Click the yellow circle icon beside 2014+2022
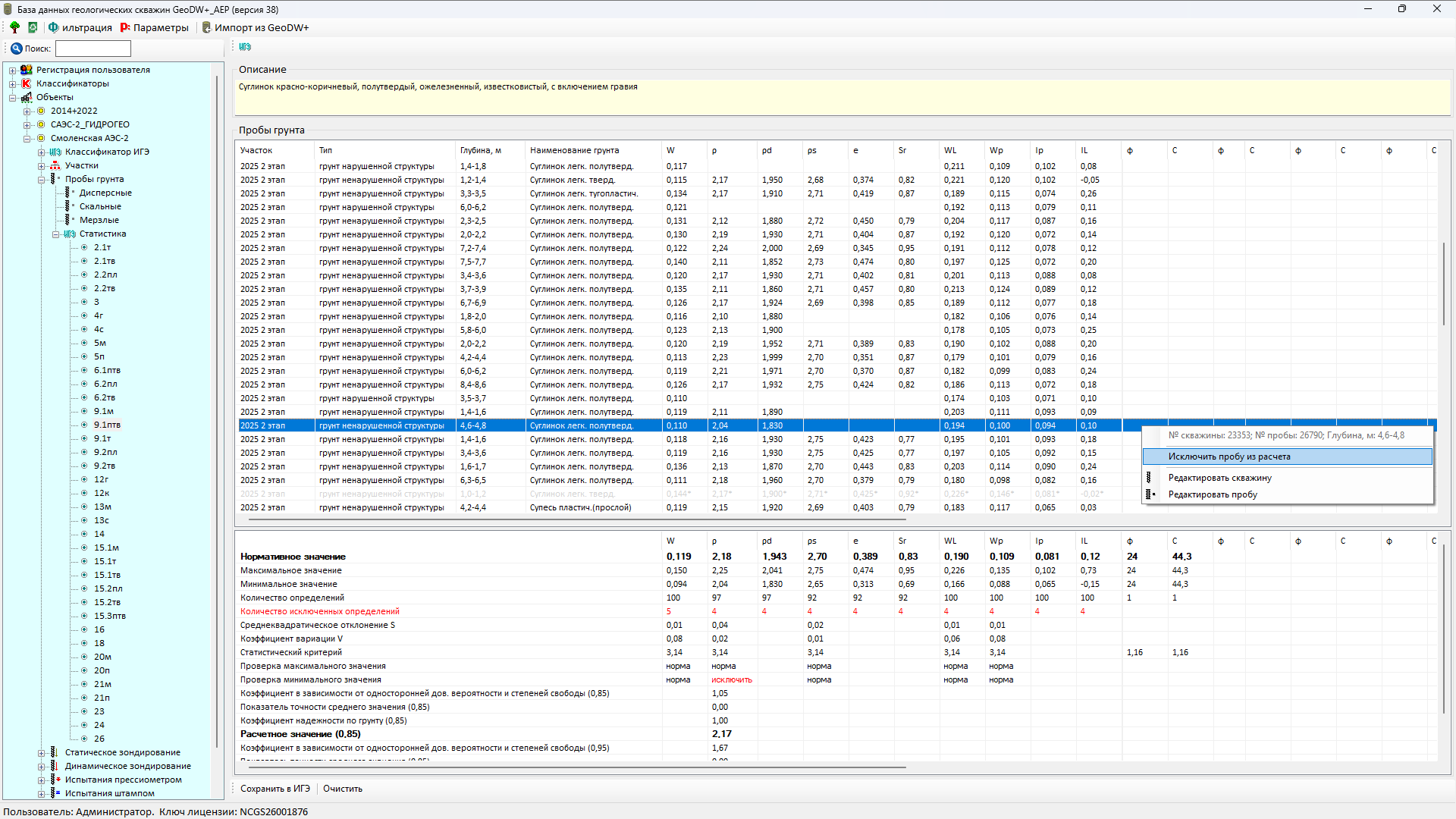Screen dimensions: 1456x819 pyautogui.click(x=41, y=111)
